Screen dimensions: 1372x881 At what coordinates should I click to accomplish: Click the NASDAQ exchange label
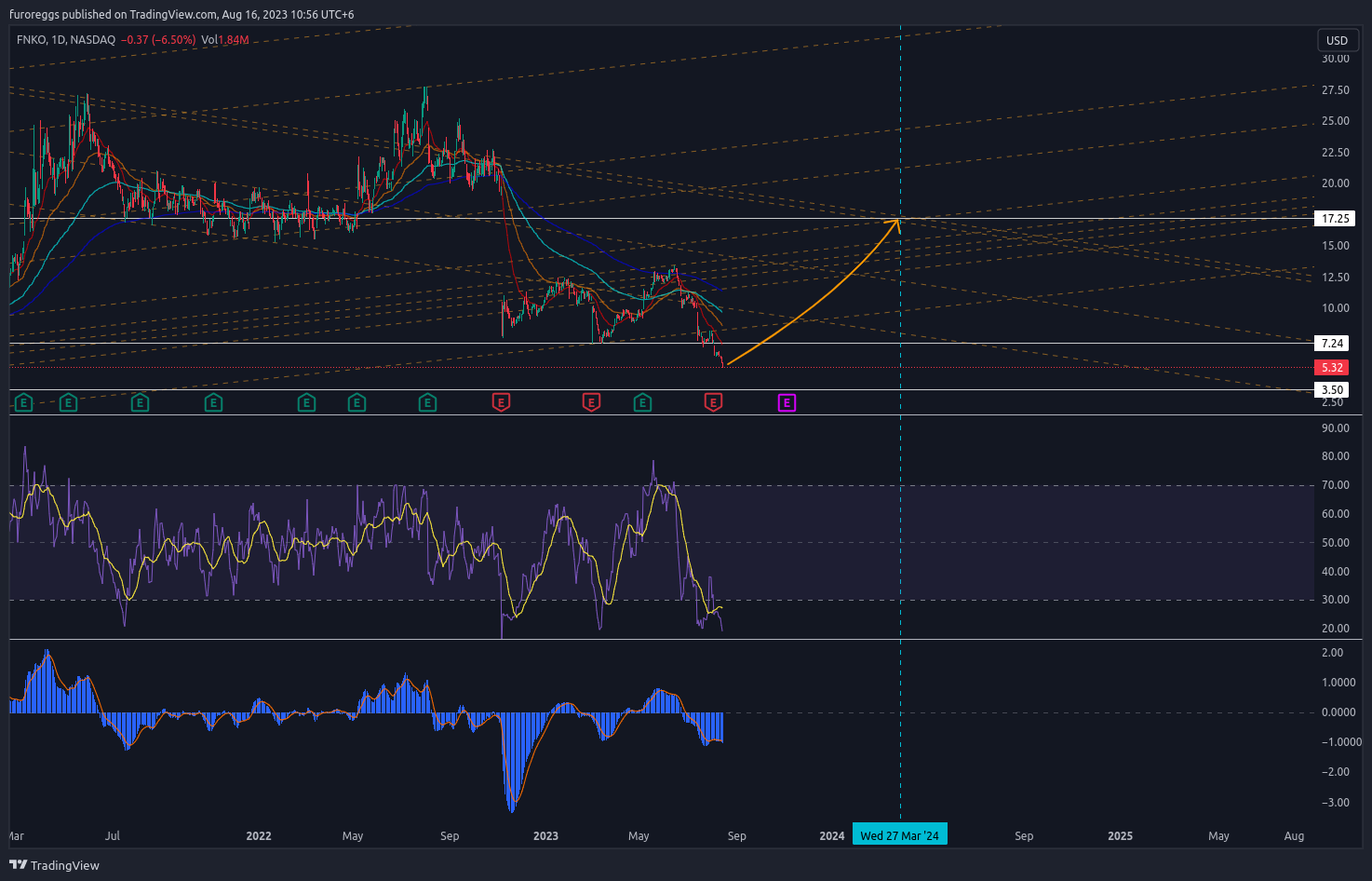click(93, 40)
